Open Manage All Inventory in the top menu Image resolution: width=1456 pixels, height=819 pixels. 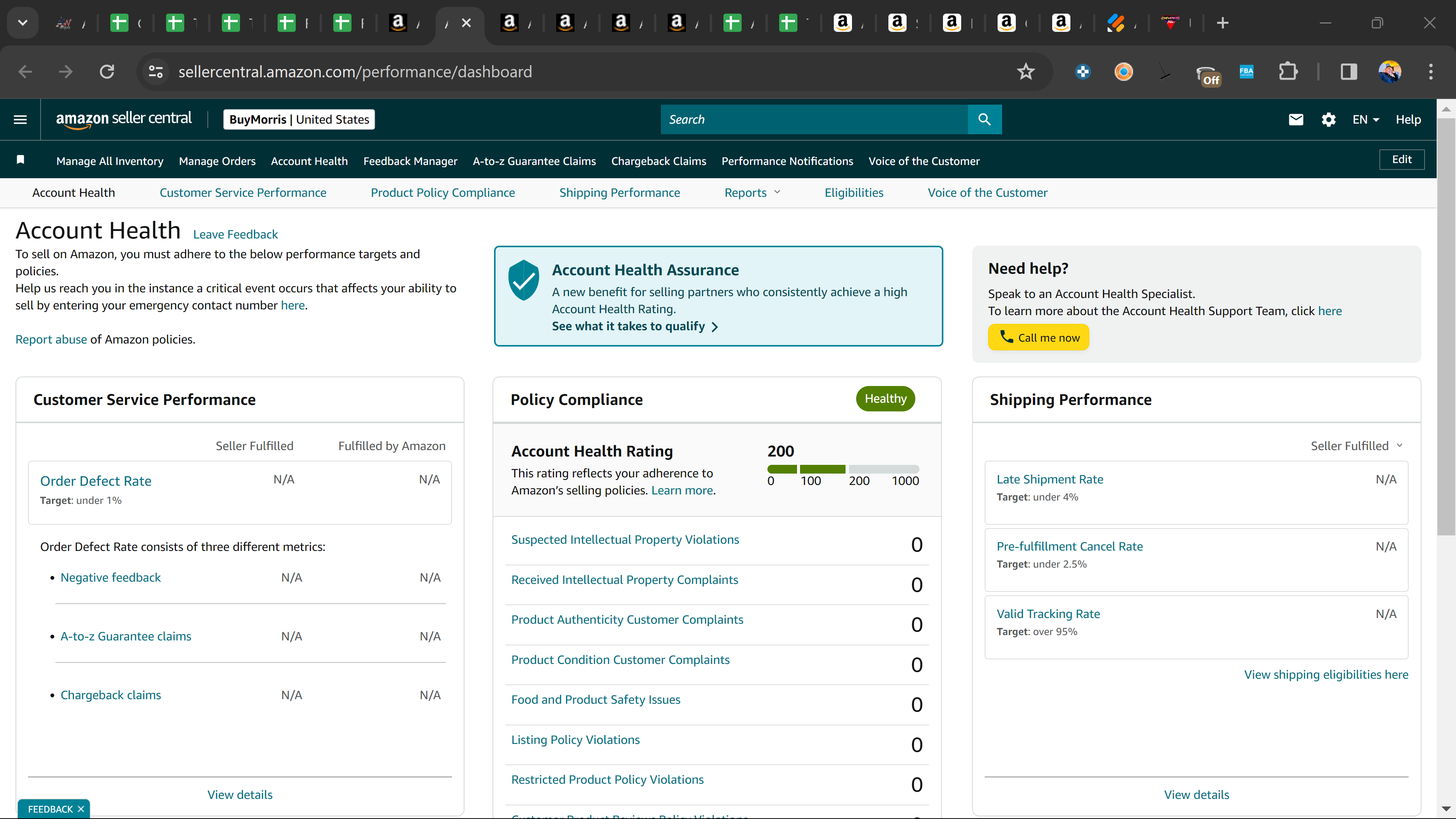pos(110,161)
